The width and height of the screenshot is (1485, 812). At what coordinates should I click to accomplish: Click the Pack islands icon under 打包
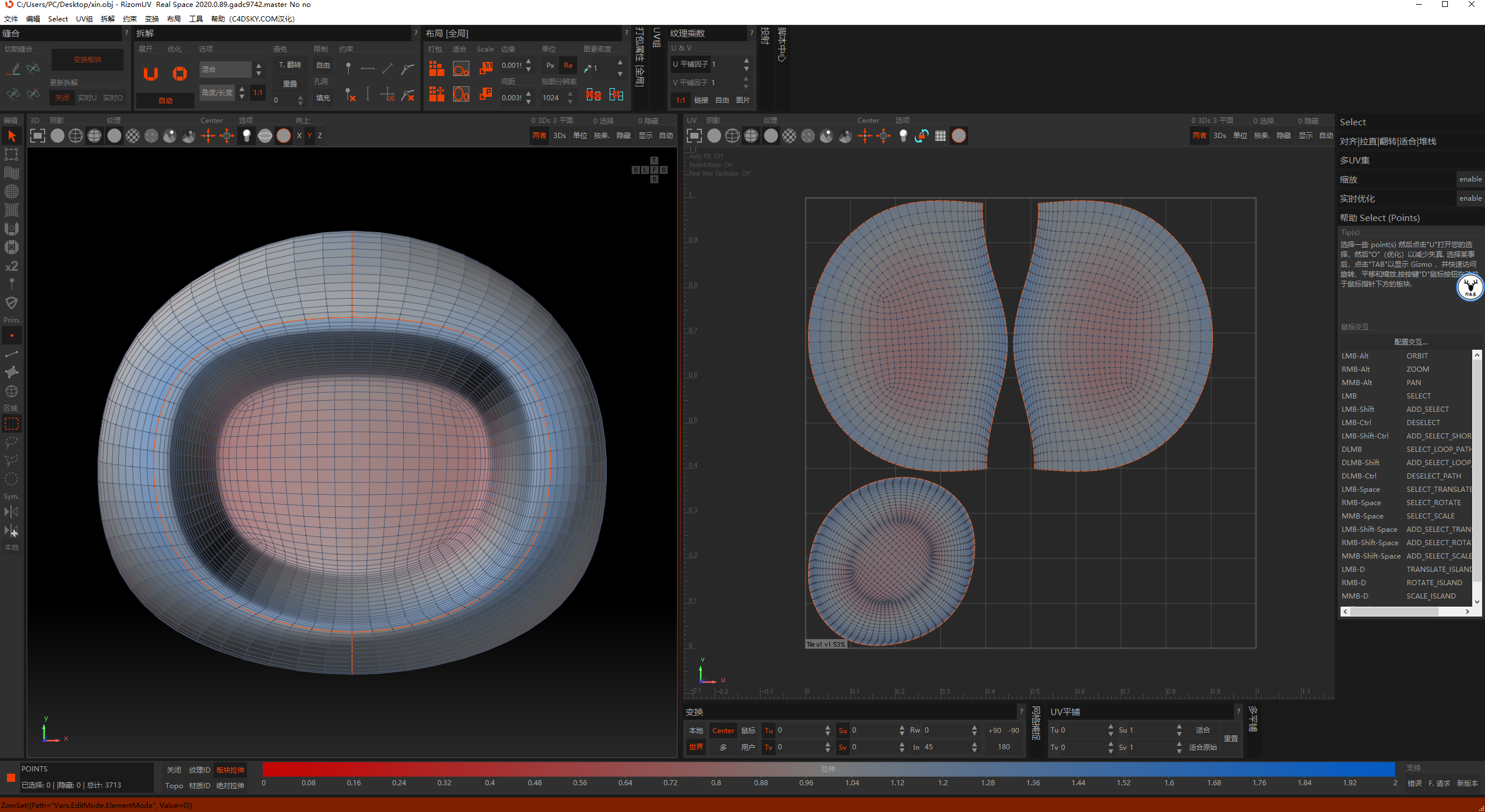436,69
